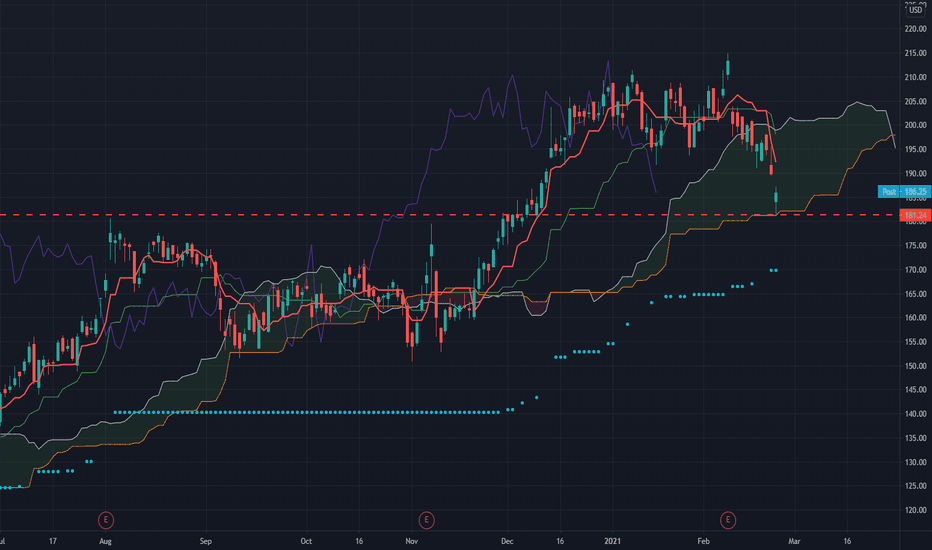Click the 130.00 price axis label
This screenshot has width=932, height=550.
tap(915, 462)
